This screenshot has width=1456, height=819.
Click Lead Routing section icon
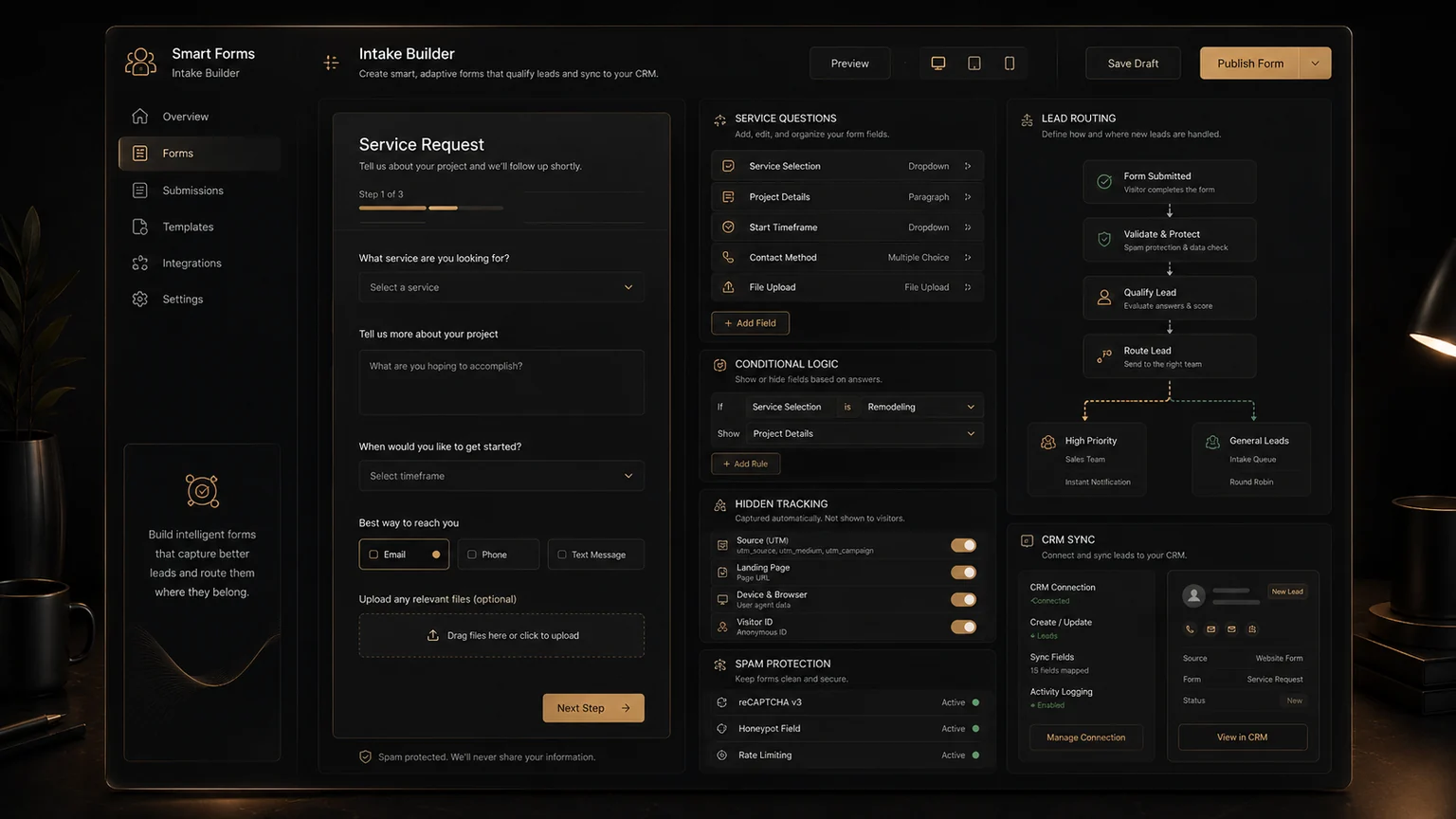click(x=1027, y=119)
